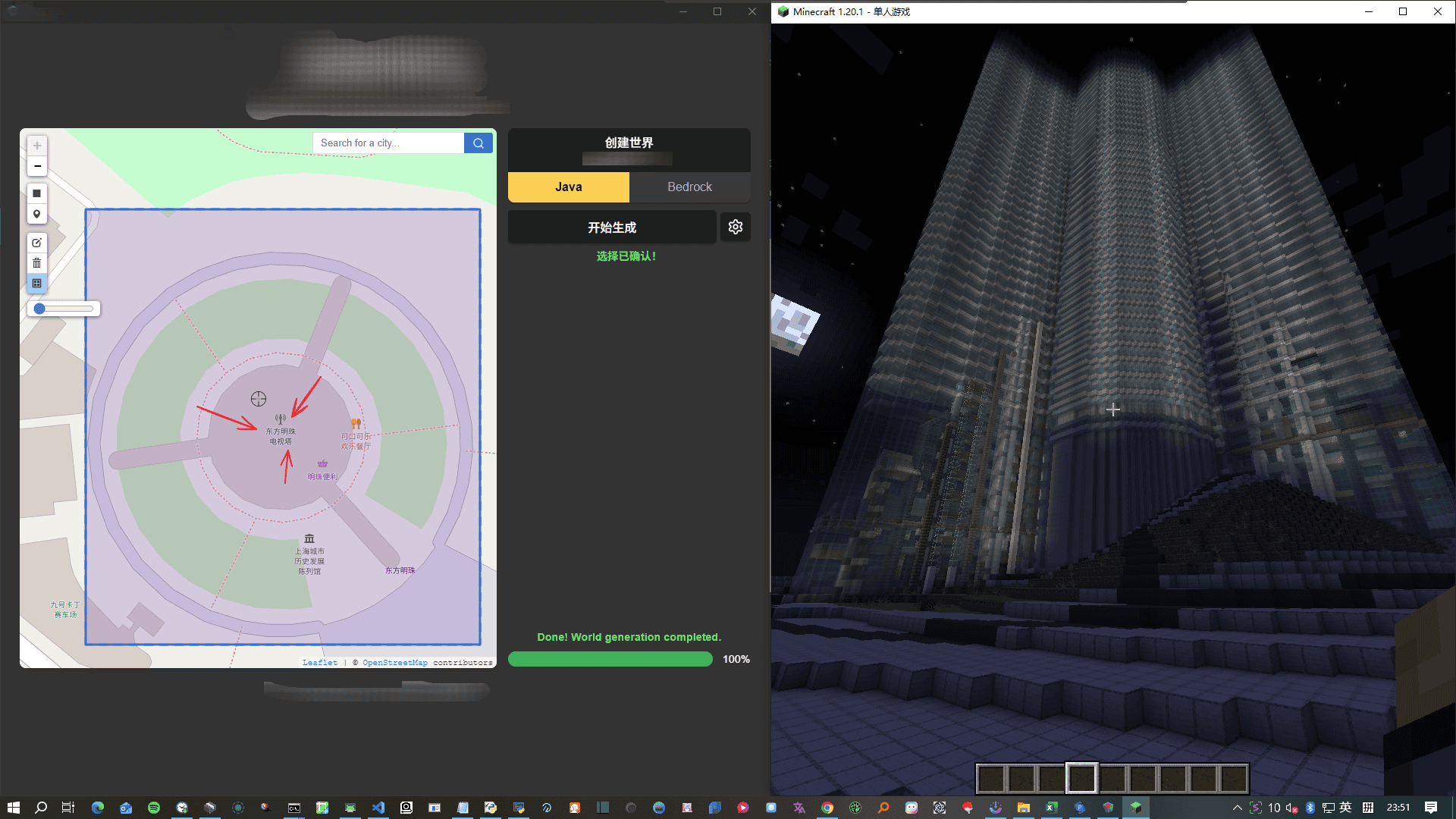1456x819 pixels.
Task: Select the last hotbar slot in Minecraft
Action: point(1234,778)
